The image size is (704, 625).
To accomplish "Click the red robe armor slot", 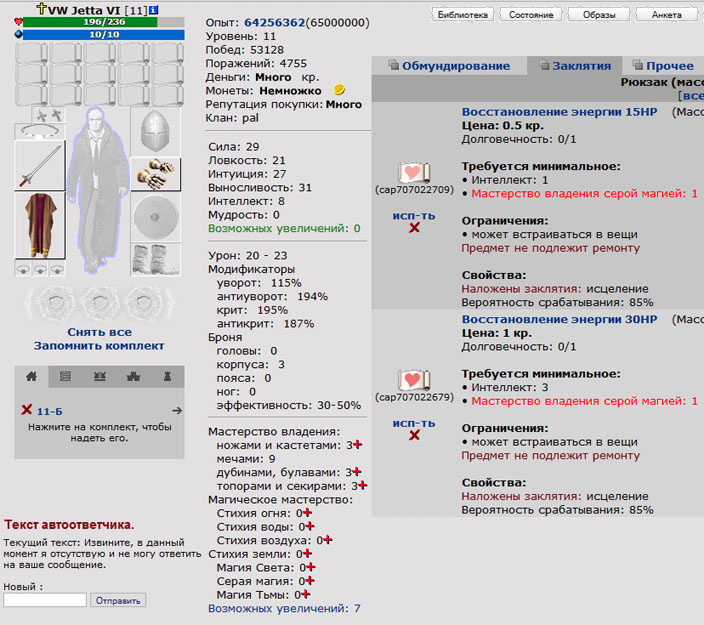I will (x=40, y=226).
